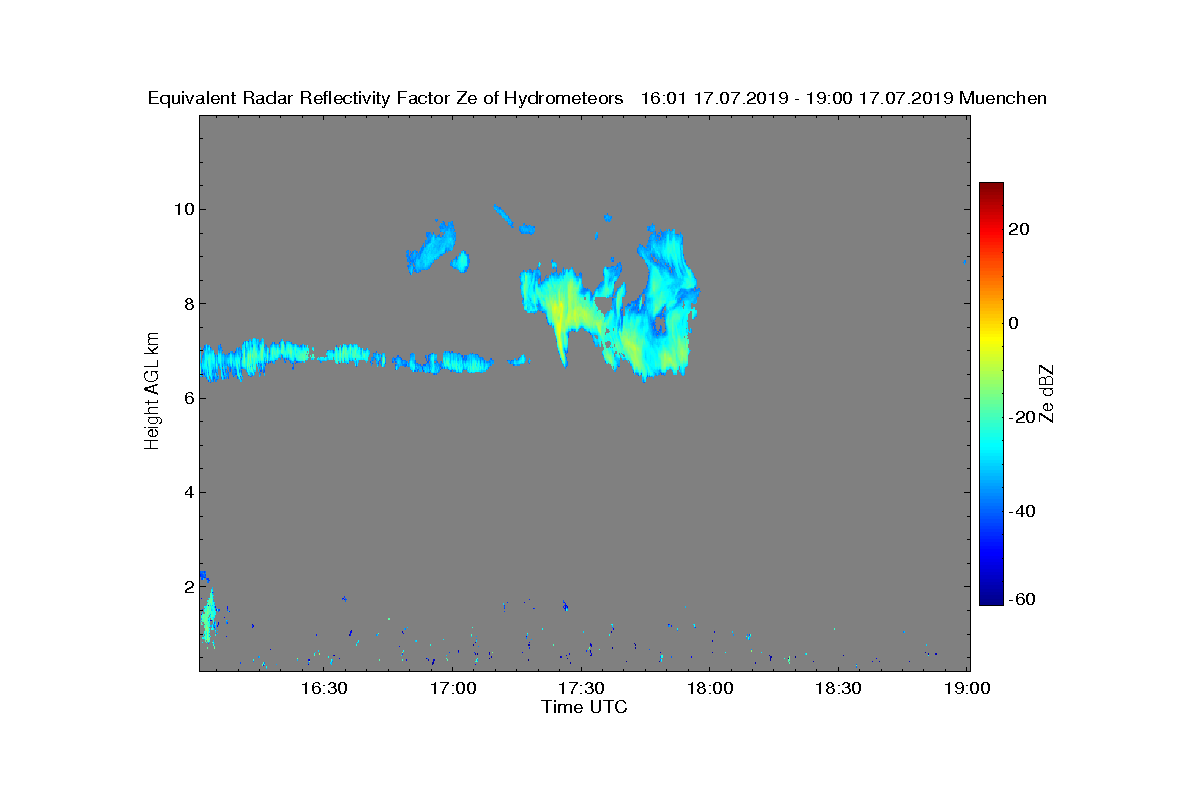Click the plot title 'Equivalent Radar Reflectivity Factor Ze of Hydrometeors'
1200x800 pixels.
pos(385,98)
